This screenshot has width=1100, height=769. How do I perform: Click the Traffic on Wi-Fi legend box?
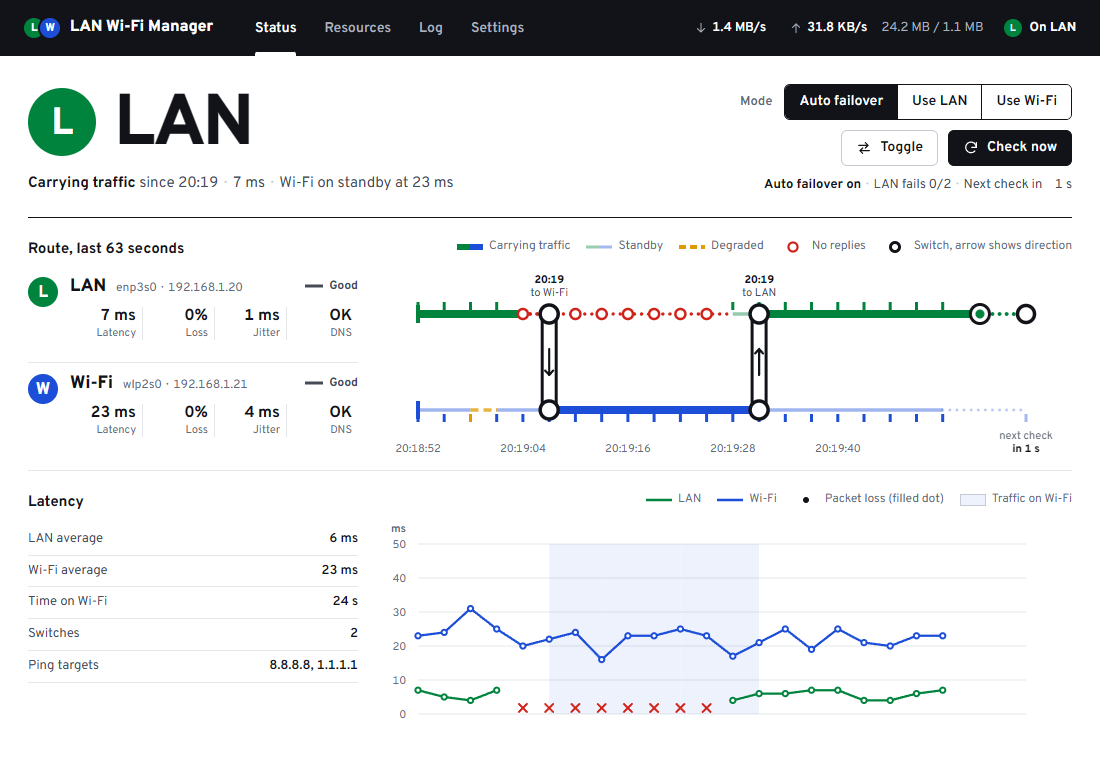pos(972,500)
